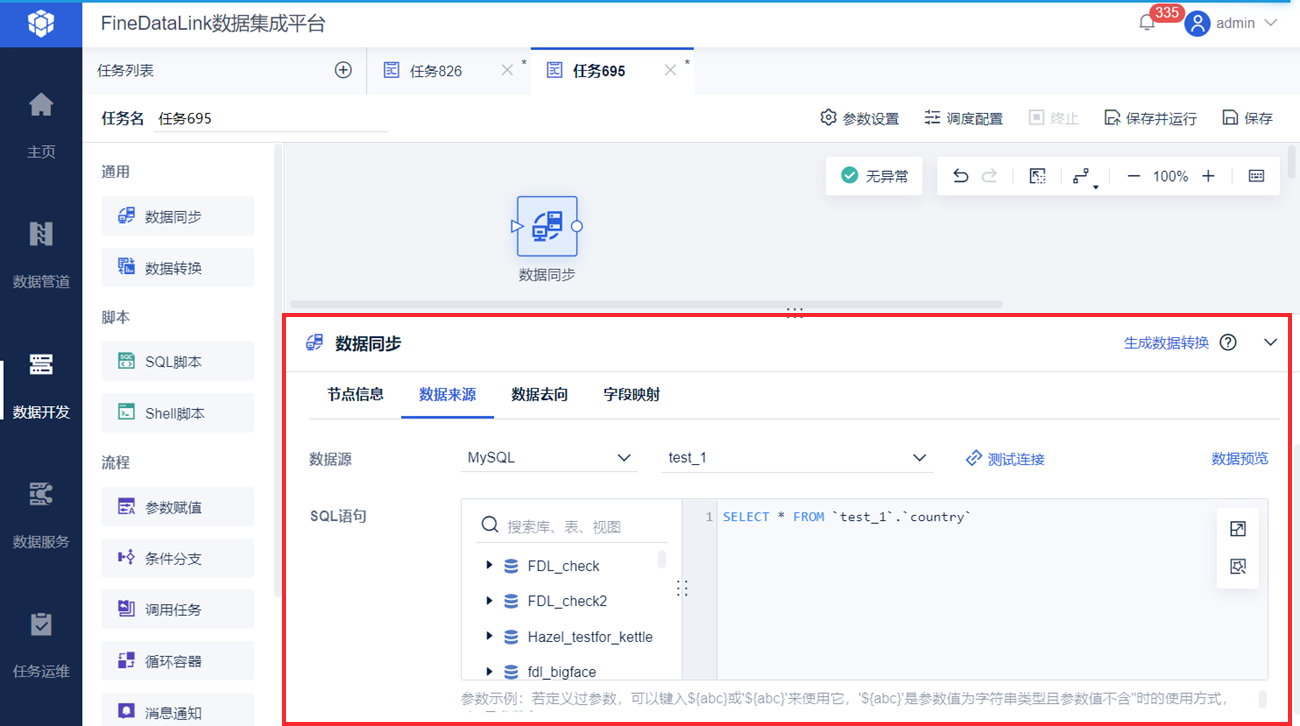Open the help icon beside 生成数据转换
This screenshot has height=726, width=1300.
[x=1228, y=343]
